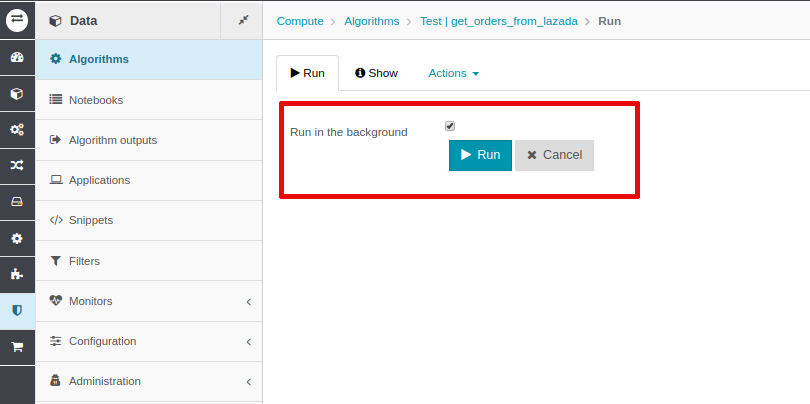The height and width of the screenshot is (404, 810).
Task: Open the hard drive icon in left rail
Action: [x=17, y=202]
